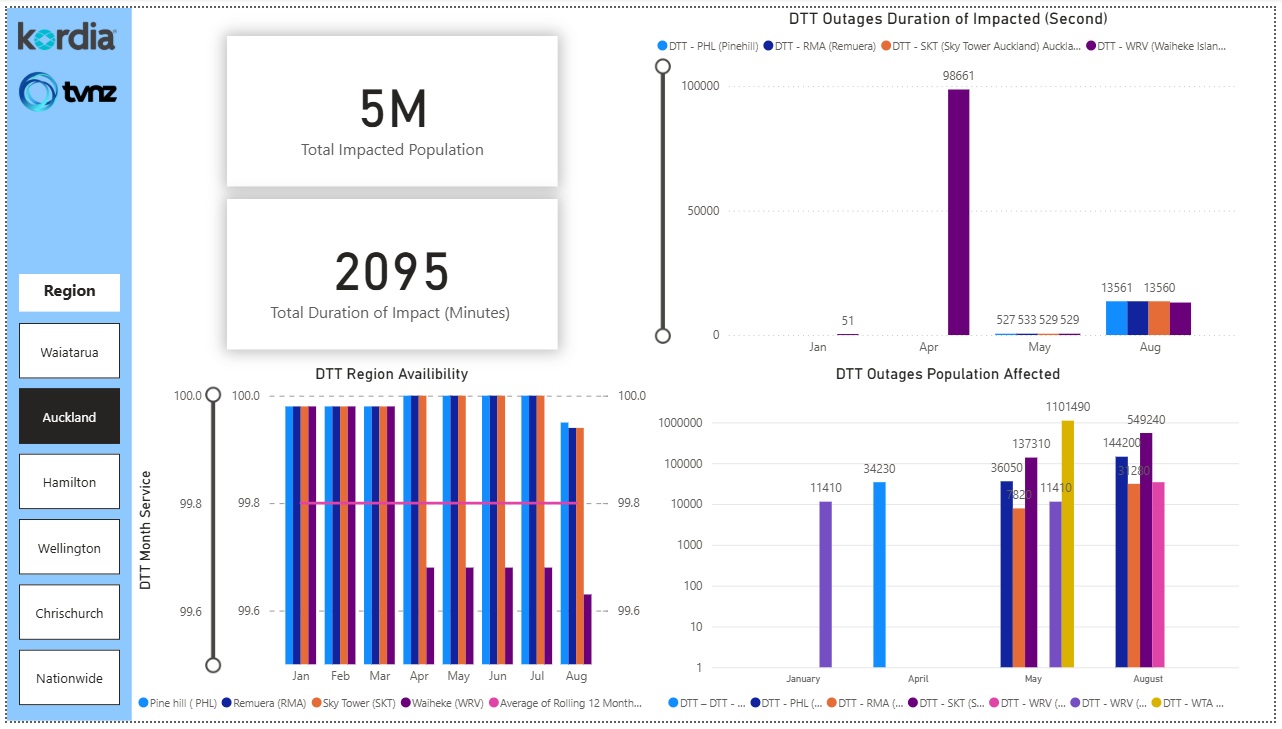The height and width of the screenshot is (729, 1282).
Task: Click the bottom handle of the Availability slider
Action: tap(212, 663)
